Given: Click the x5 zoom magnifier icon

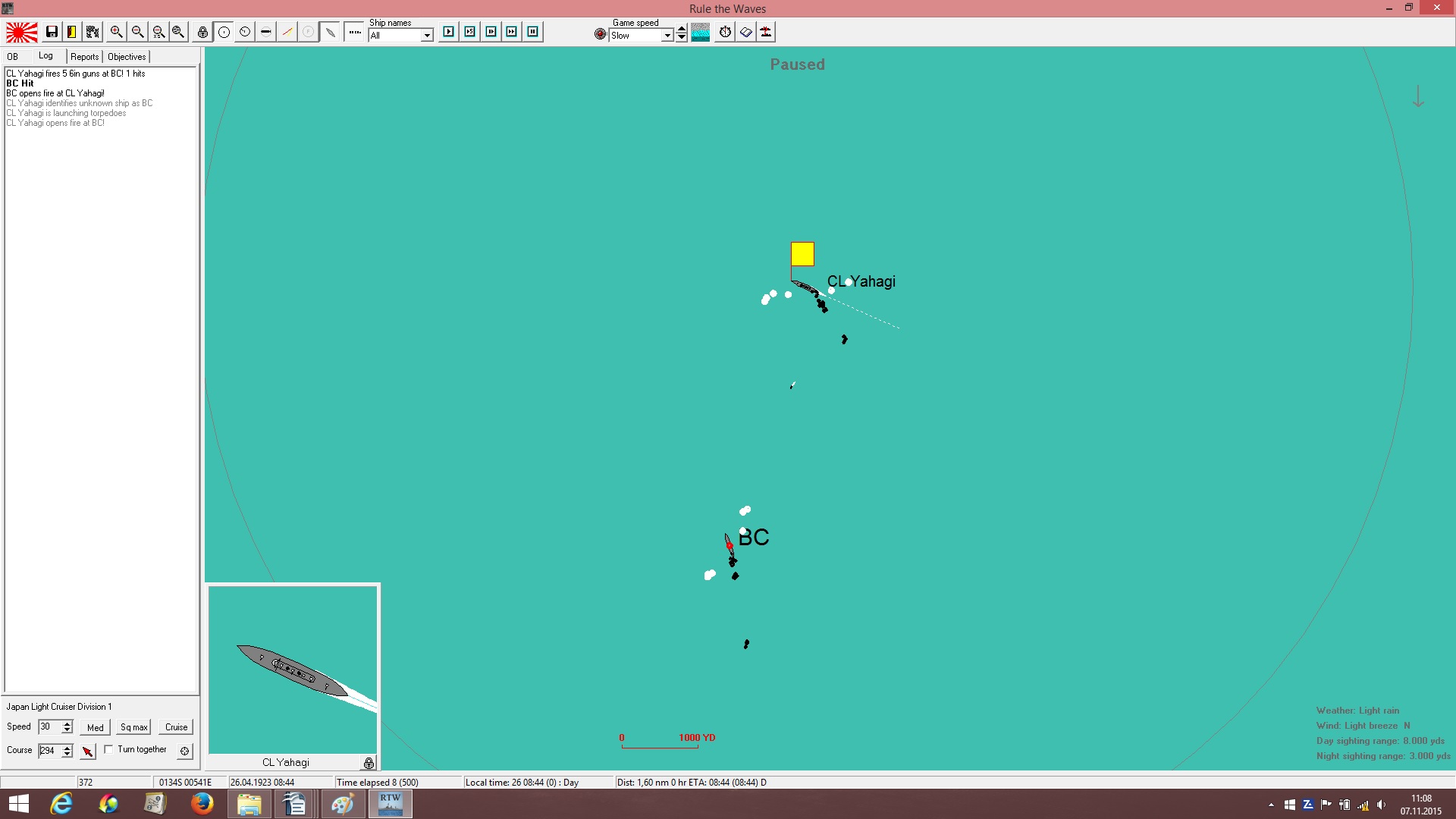Looking at the screenshot, I should (x=158, y=32).
